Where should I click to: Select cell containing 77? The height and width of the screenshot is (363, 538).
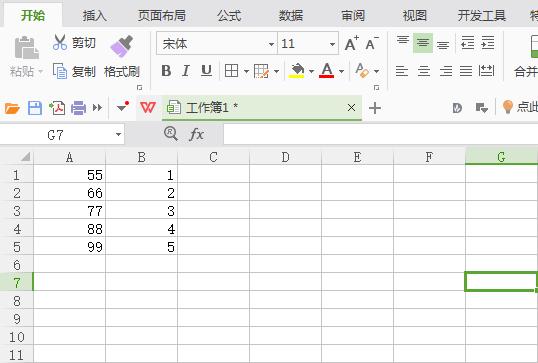69,211
